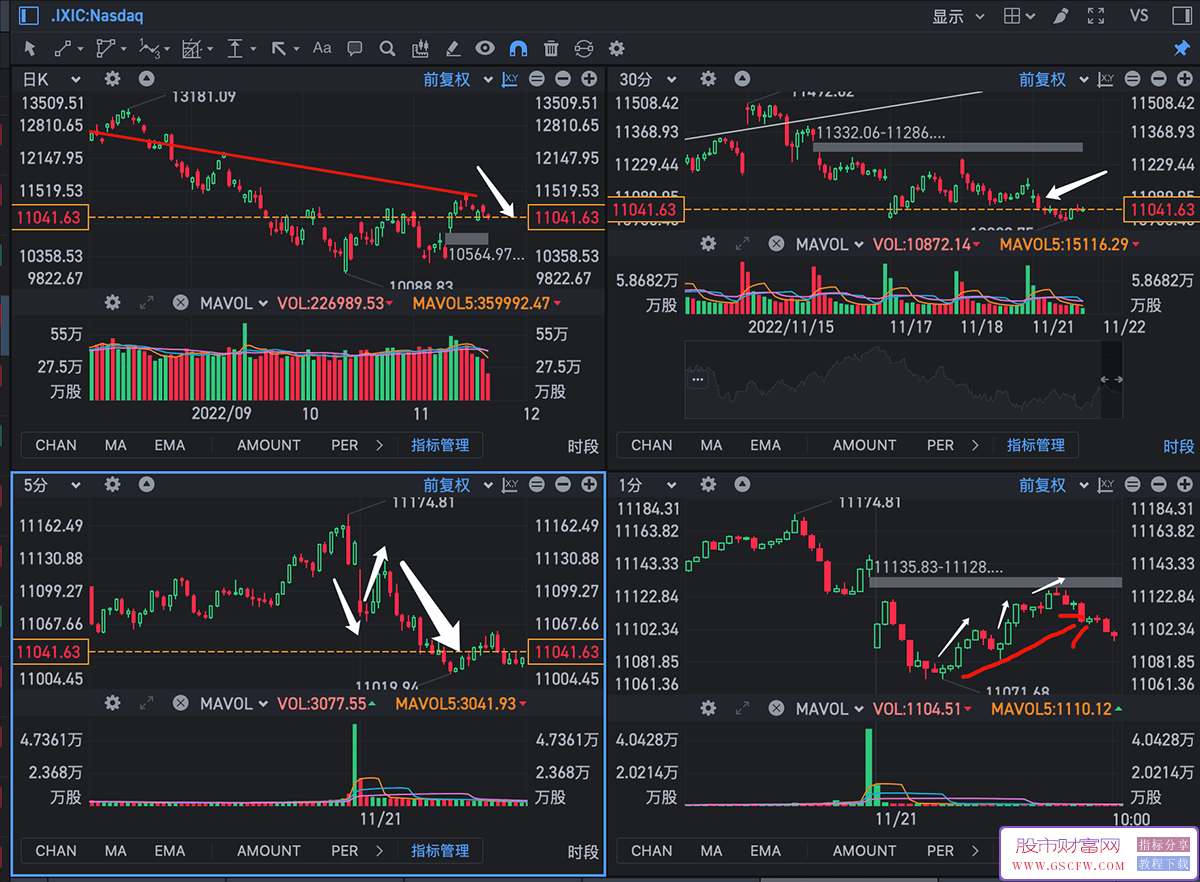Toggle XY axis mode in 5分 chart
1200x882 pixels.
pos(510,485)
